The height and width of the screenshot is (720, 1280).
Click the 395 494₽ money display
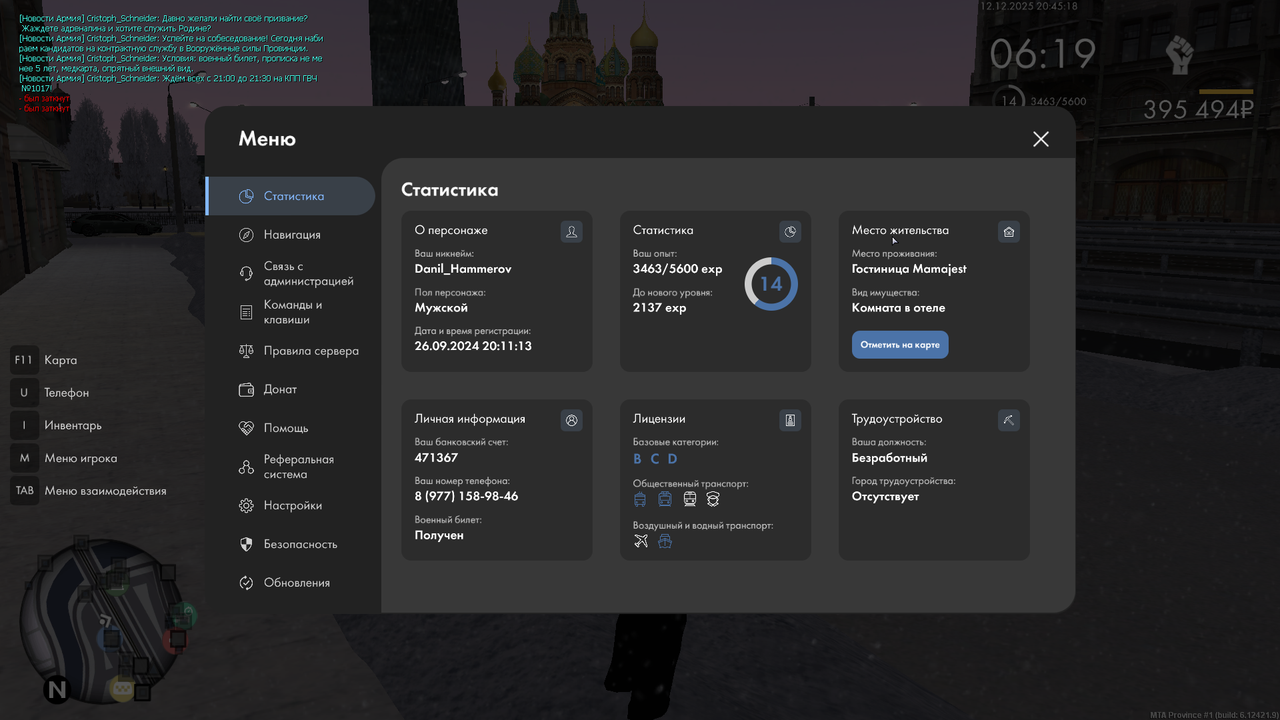pyautogui.click(x=1198, y=110)
